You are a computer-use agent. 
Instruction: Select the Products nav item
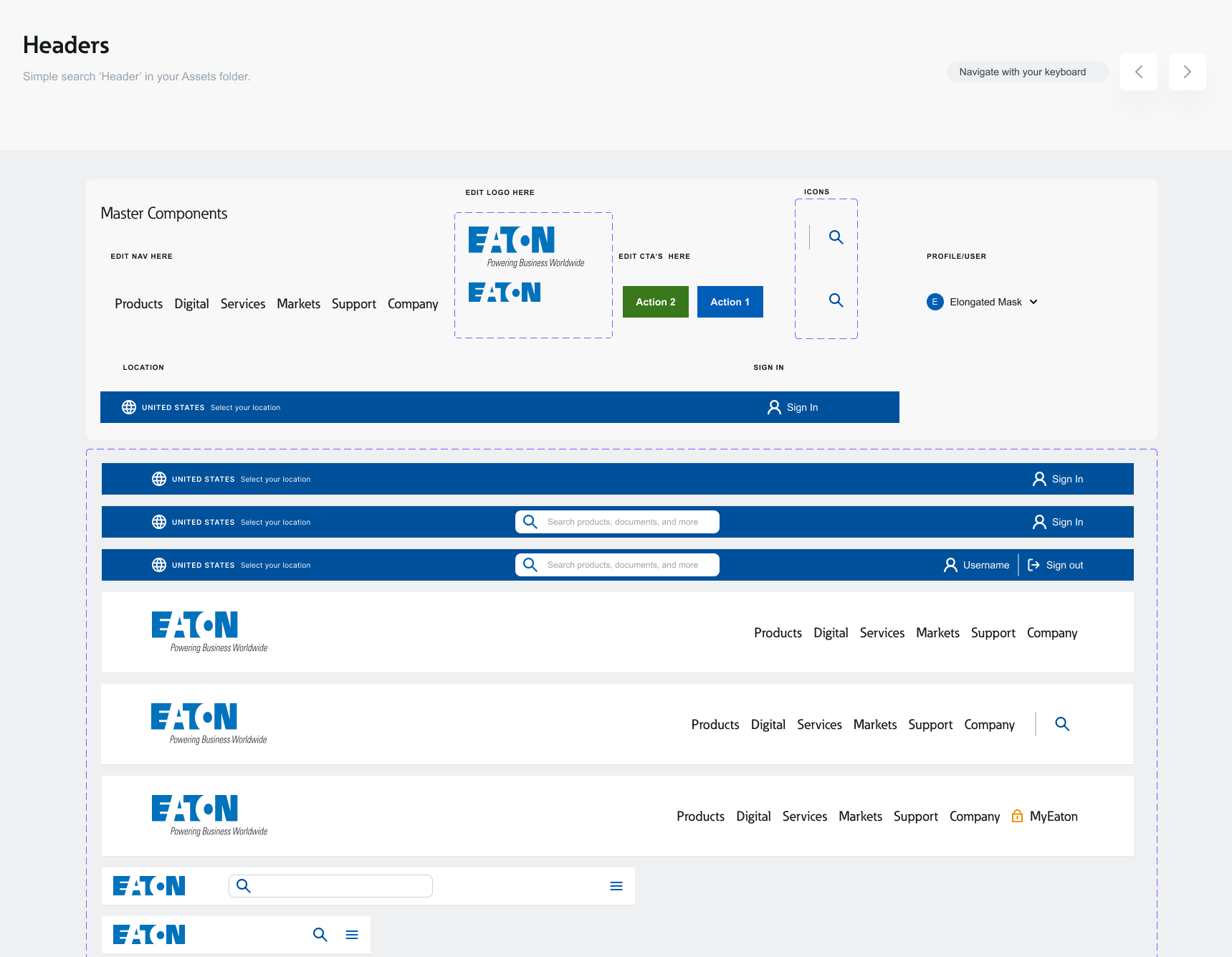coord(138,303)
